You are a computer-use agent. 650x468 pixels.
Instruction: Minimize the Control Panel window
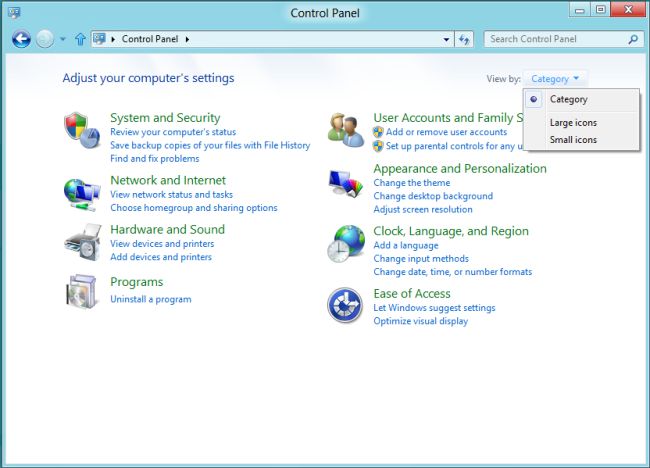point(580,10)
